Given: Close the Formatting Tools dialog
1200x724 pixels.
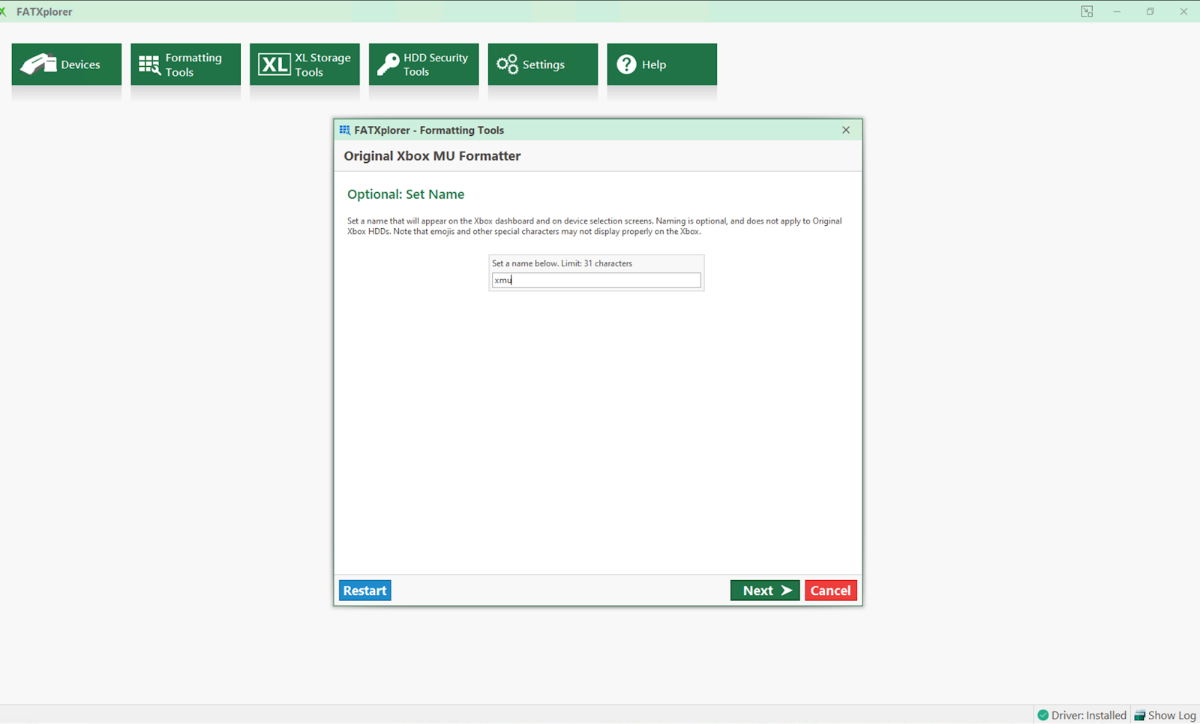Looking at the screenshot, I should click(846, 130).
